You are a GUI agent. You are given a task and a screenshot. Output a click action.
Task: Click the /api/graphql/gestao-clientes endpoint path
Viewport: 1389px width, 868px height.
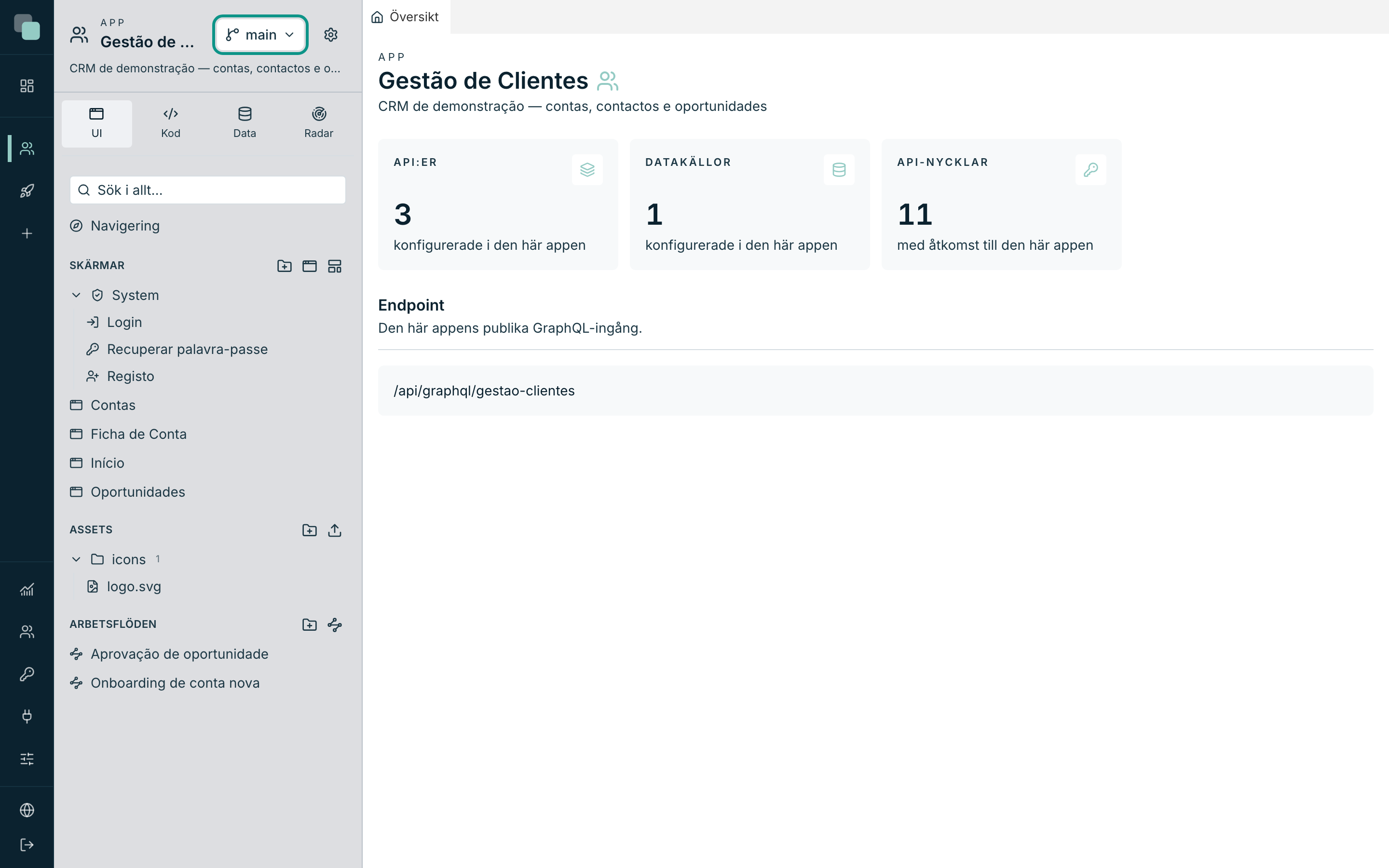tap(484, 391)
